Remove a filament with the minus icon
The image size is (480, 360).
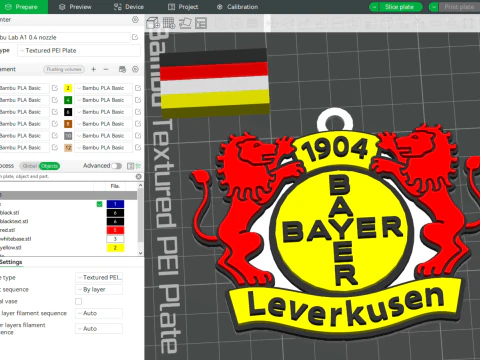(106, 69)
